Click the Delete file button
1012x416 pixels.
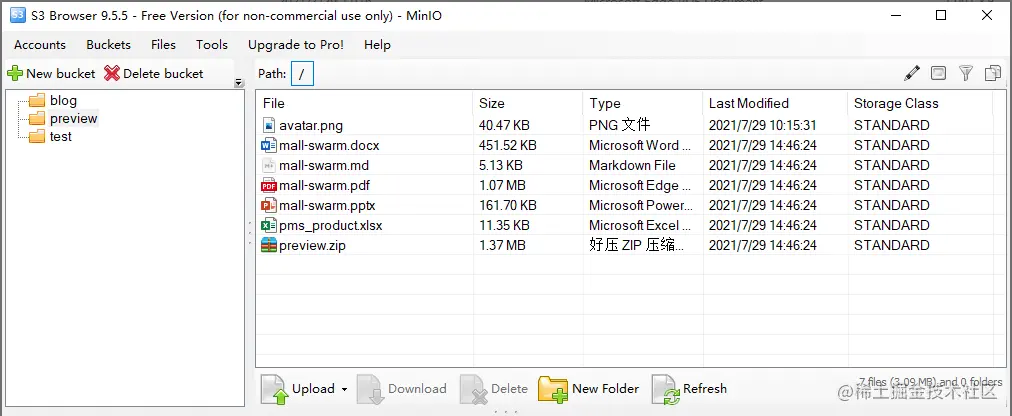pyautogui.click(x=494, y=389)
